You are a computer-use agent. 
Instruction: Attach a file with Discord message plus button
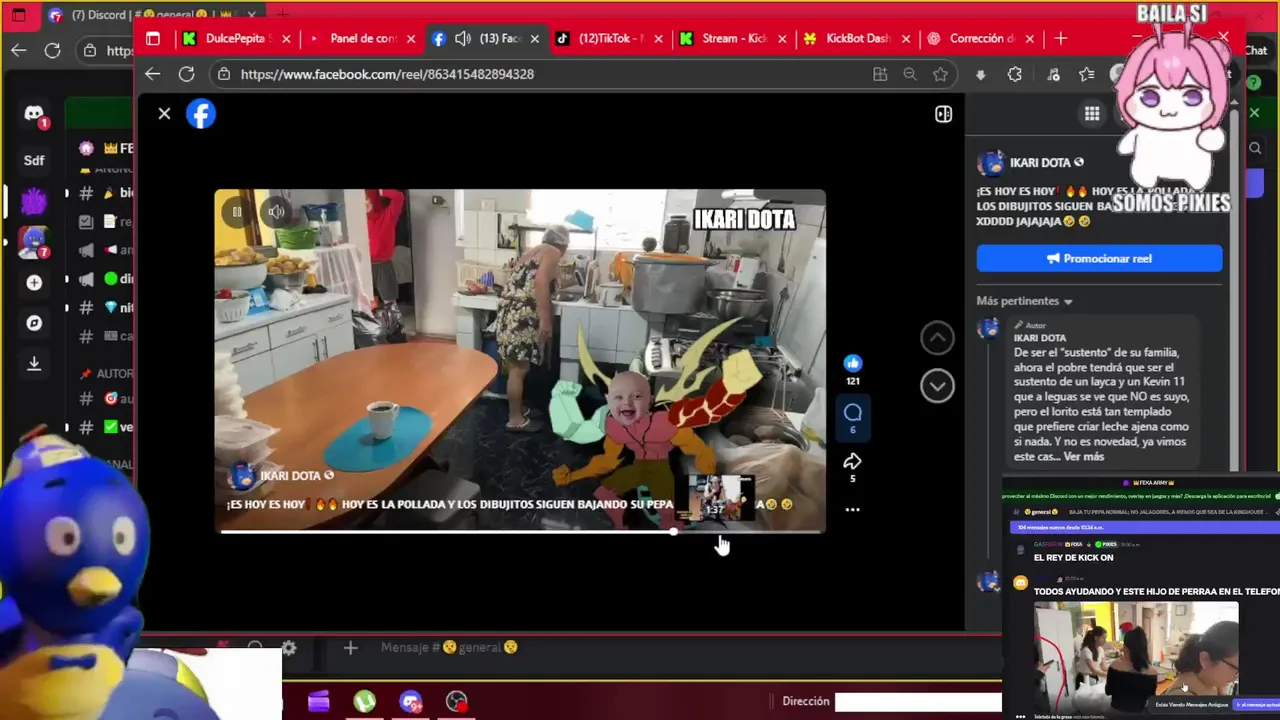(x=350, y=648)
